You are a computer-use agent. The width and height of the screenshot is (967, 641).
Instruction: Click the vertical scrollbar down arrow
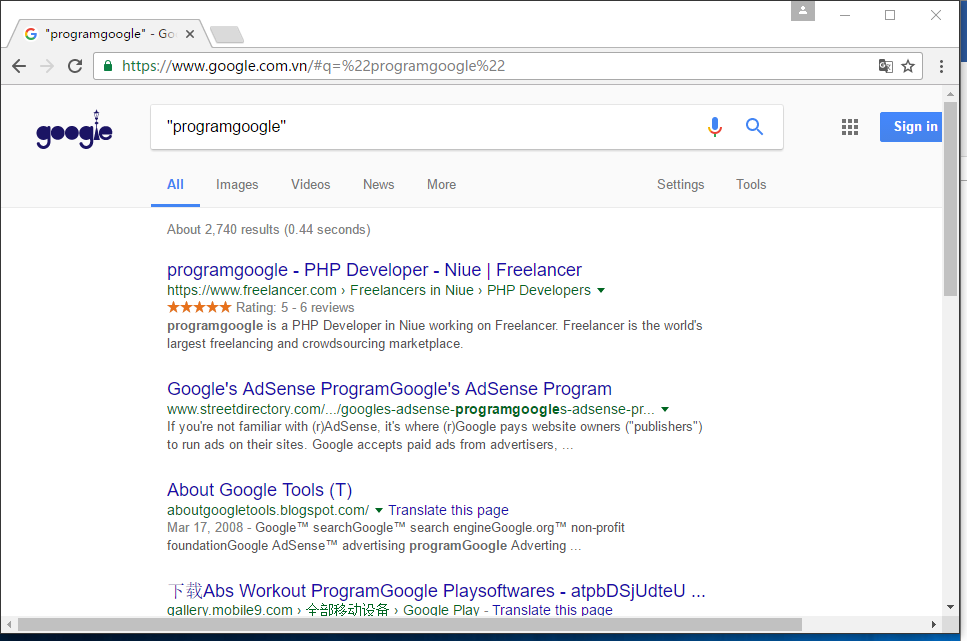950,607
